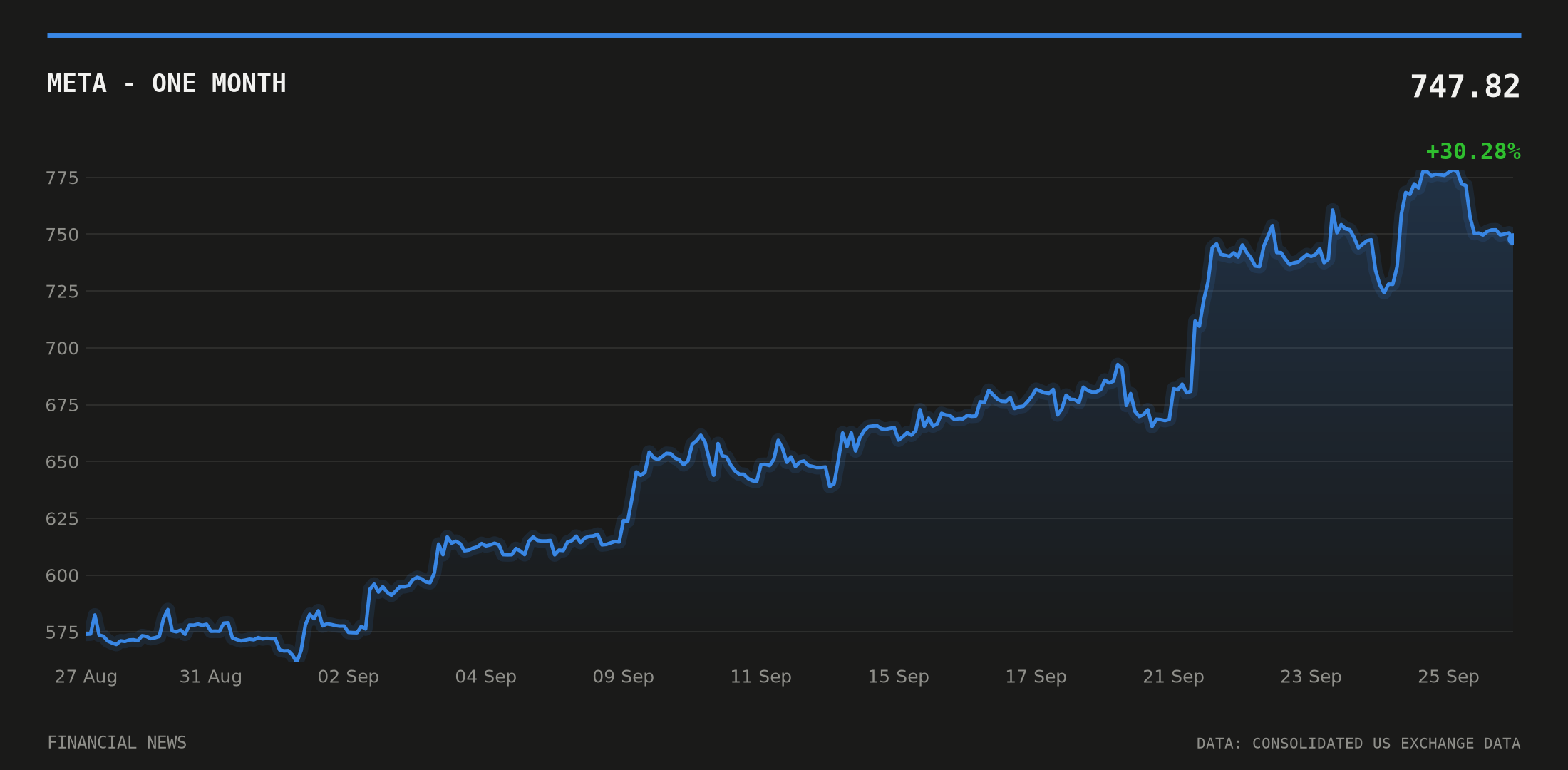Click the +30.28% change figure
This screenshot has width=1568, height=770.
coord(1473,152)
